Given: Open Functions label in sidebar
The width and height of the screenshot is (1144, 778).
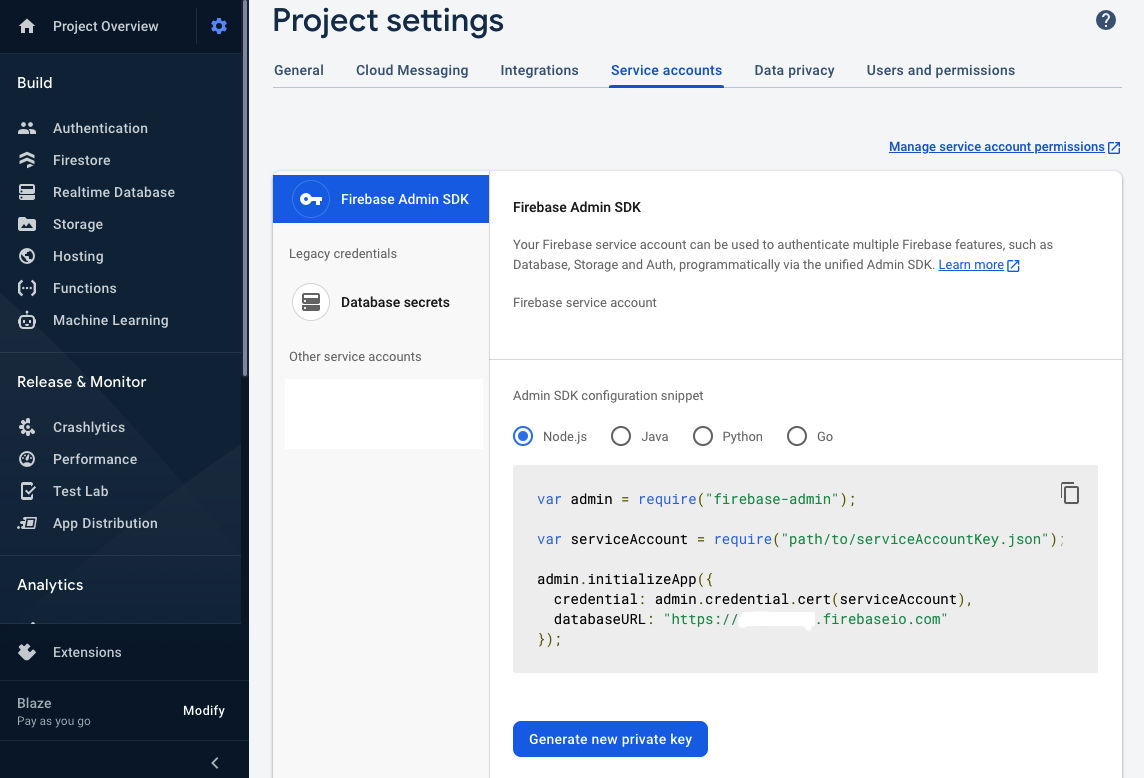Looking at the screenshot, I should click(85, 288).
